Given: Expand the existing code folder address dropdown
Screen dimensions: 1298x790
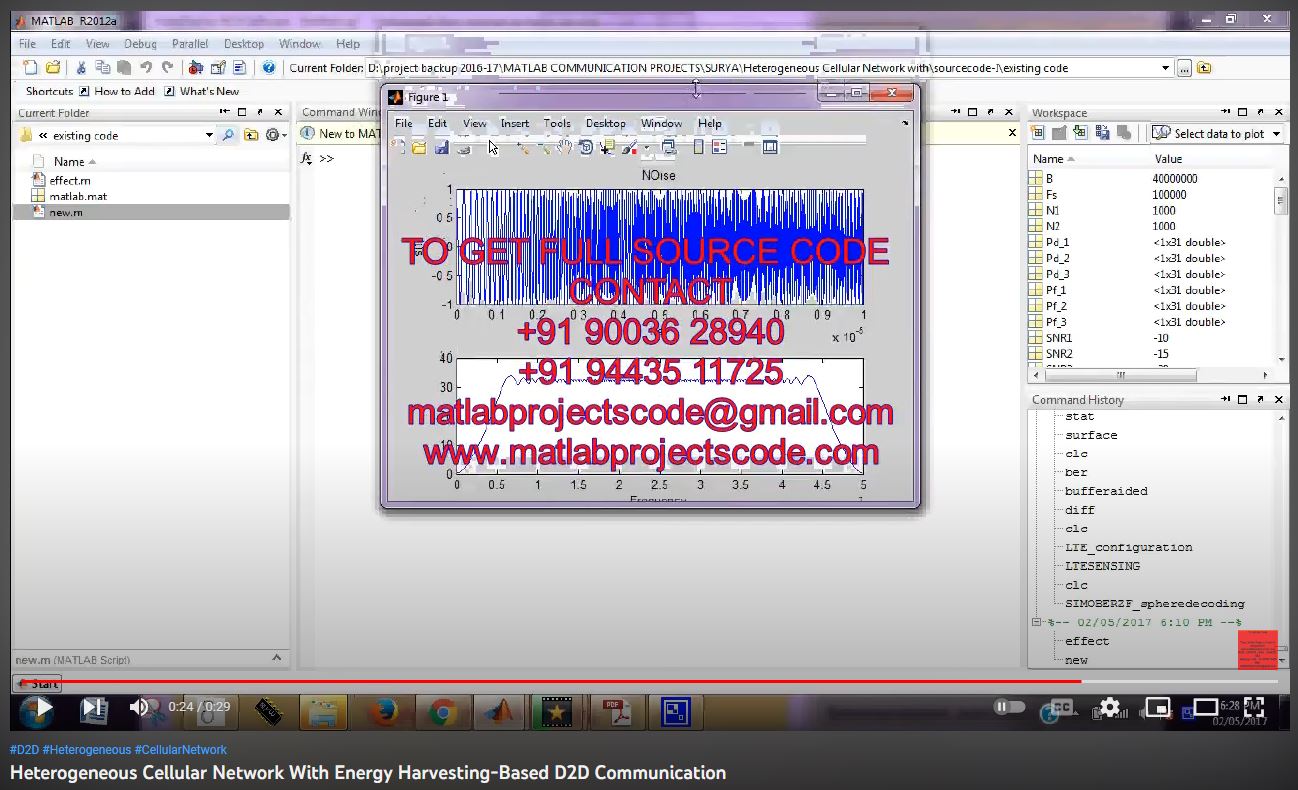Looking at the screenshot, I should point(209,135).
